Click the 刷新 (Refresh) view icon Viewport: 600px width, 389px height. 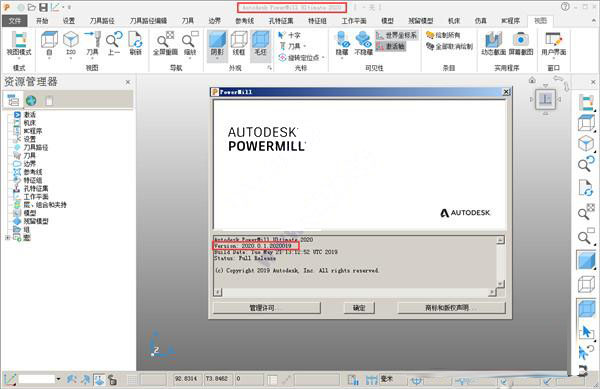point(135,43)
